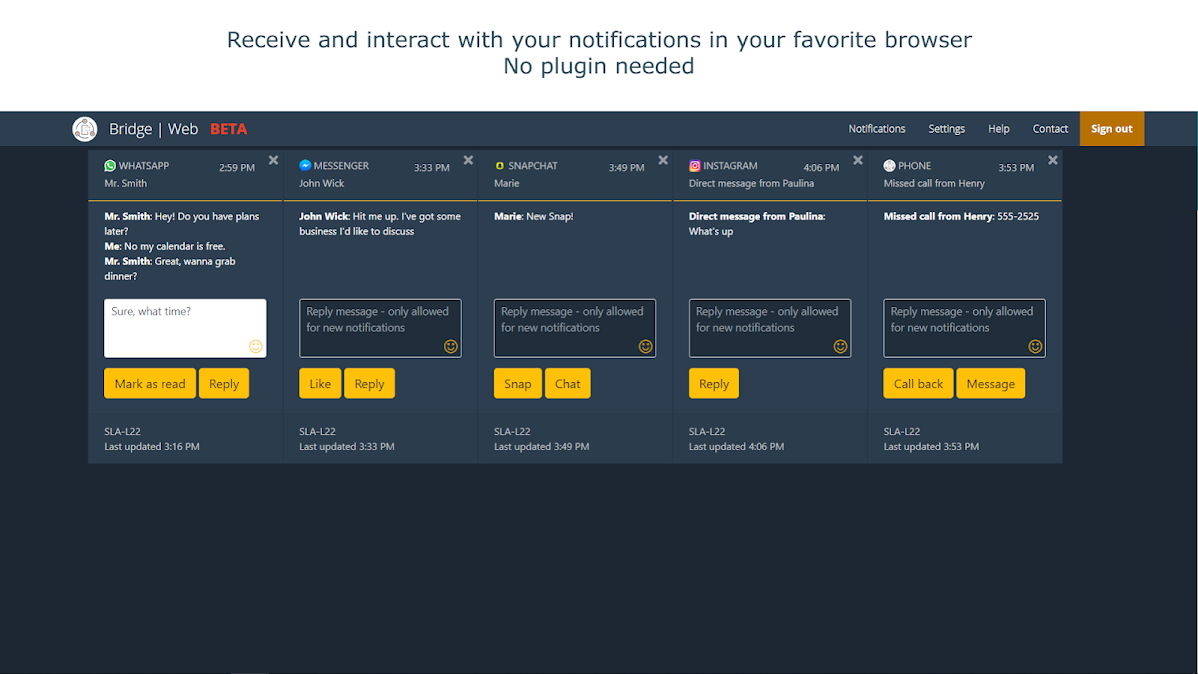Open Settings in the top navigation

tap(947, 129)
